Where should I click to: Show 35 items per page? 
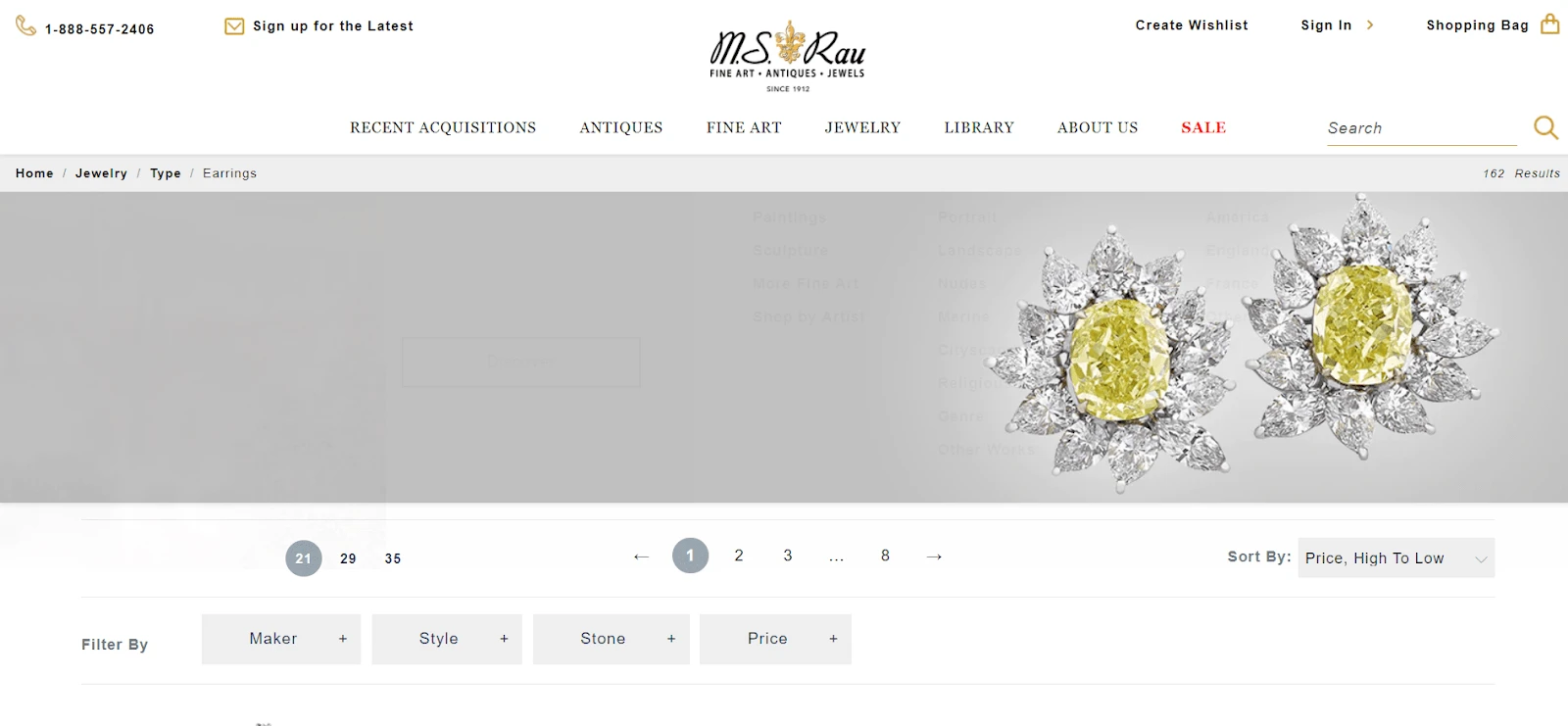point(393,558)
